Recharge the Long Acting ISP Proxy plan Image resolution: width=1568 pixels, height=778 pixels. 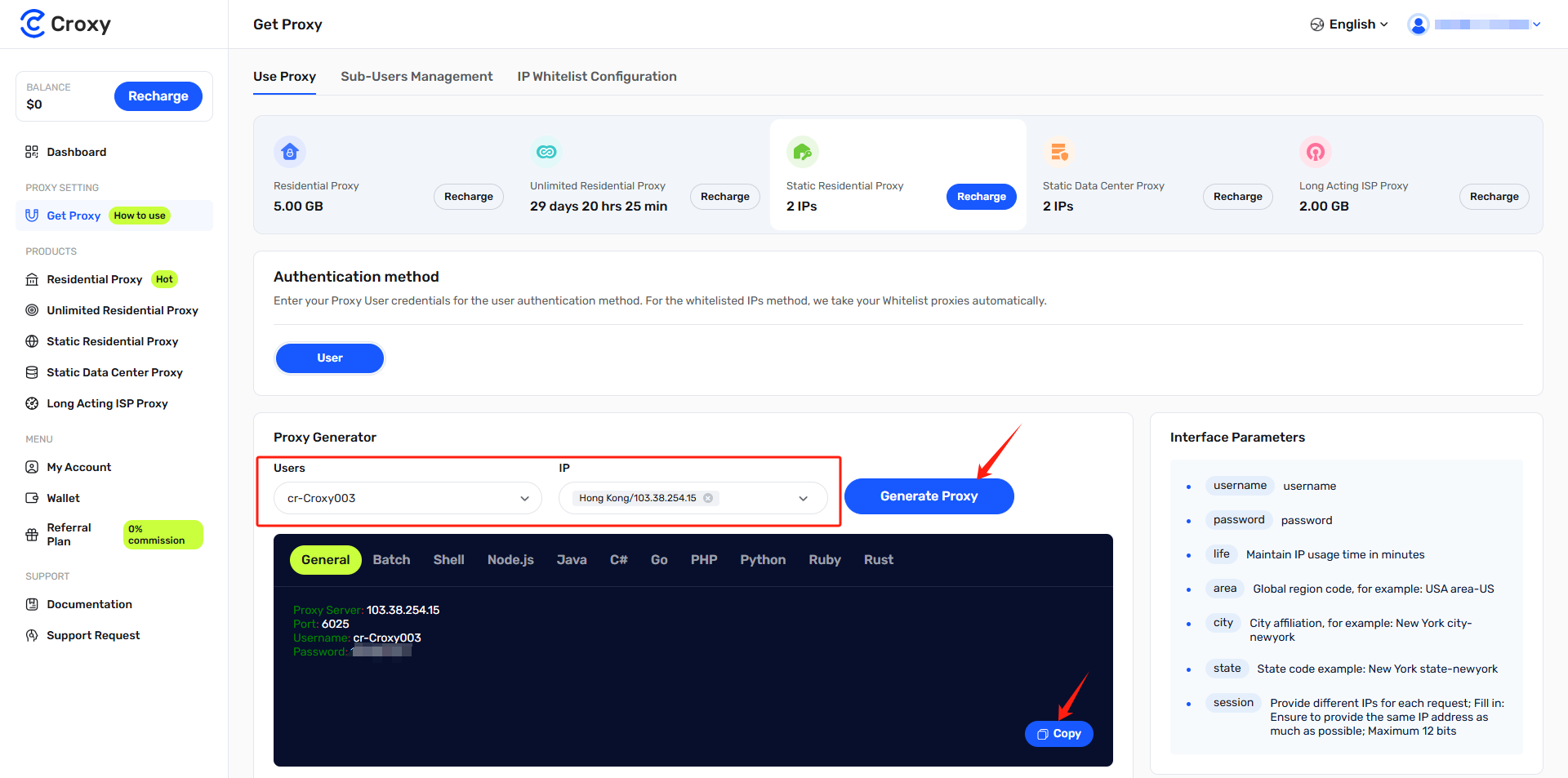pyautogui.click(x=1494, y=197)
